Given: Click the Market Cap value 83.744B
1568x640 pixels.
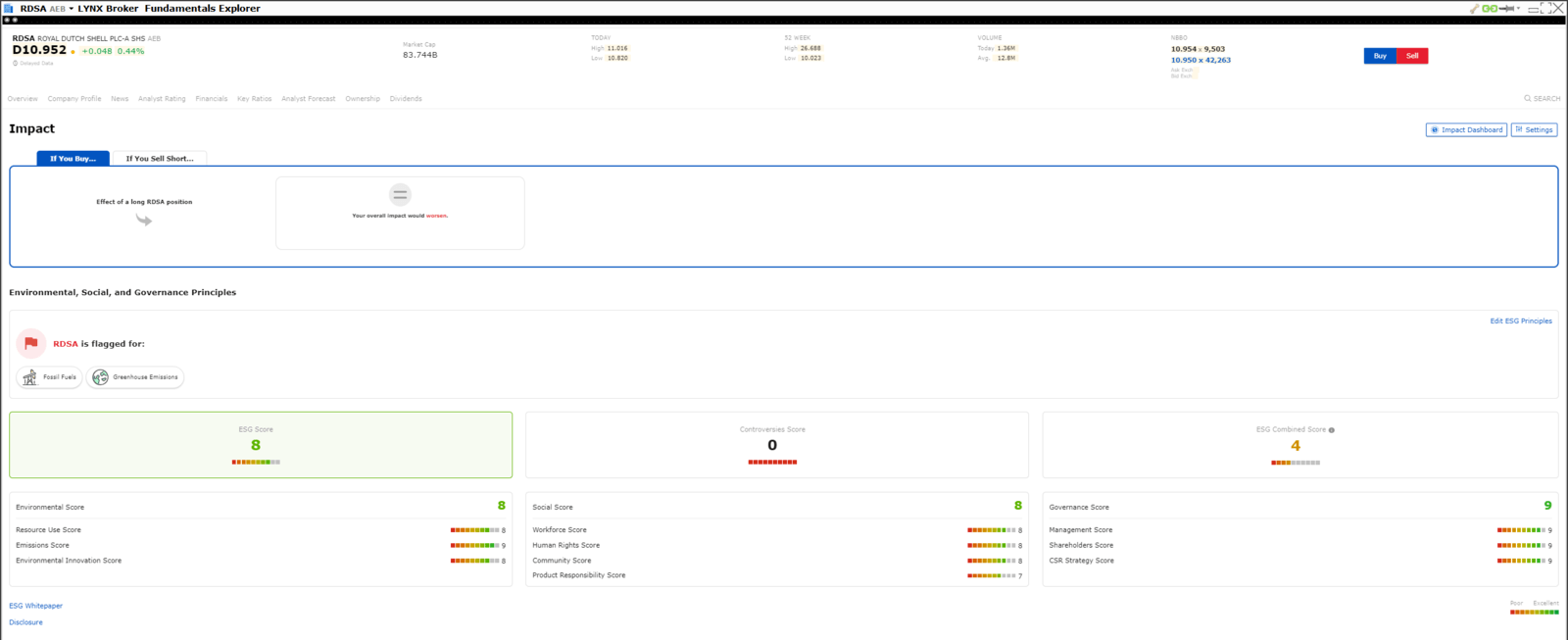Looking at the screenshot, I should (x=420, y=55).
